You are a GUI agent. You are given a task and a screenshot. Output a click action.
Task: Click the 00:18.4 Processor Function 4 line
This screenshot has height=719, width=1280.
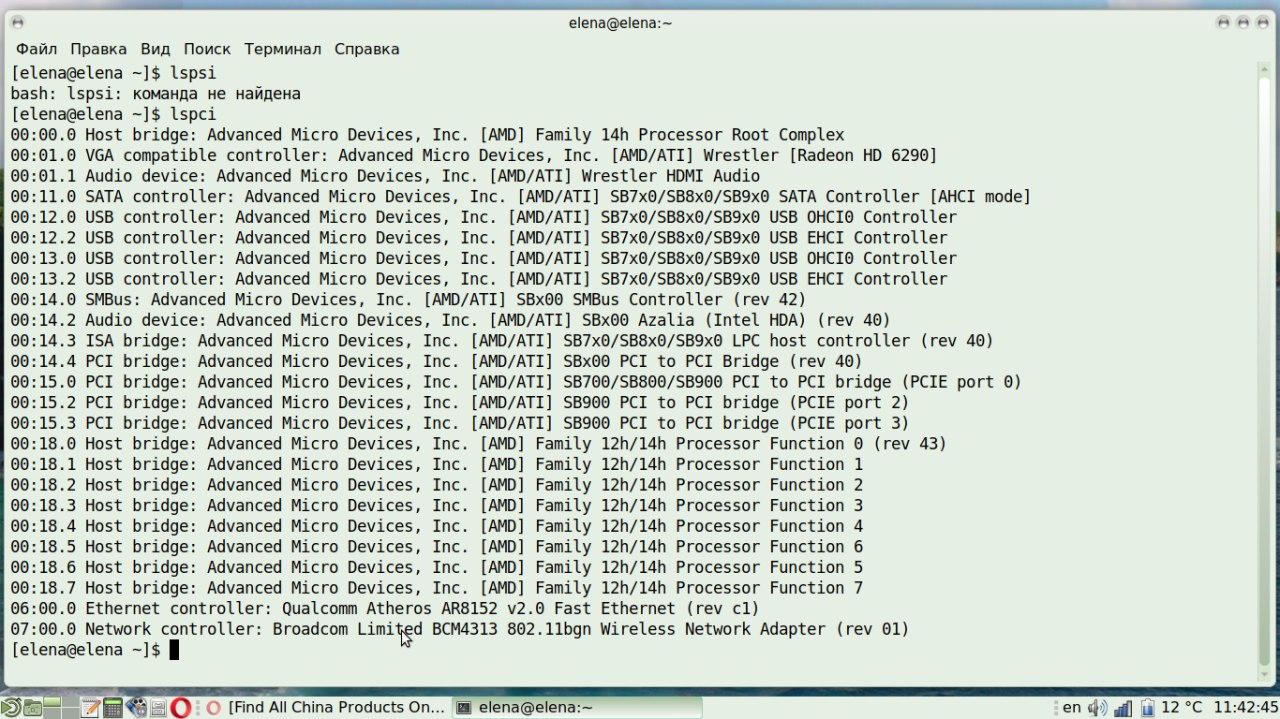(x=436, y=526)
